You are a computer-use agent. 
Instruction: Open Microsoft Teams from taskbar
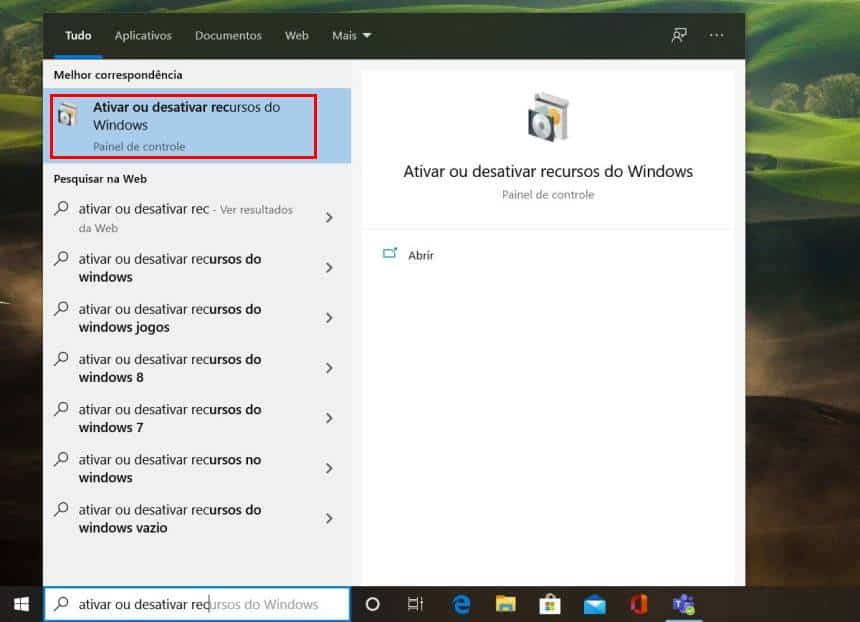[684, 604]
